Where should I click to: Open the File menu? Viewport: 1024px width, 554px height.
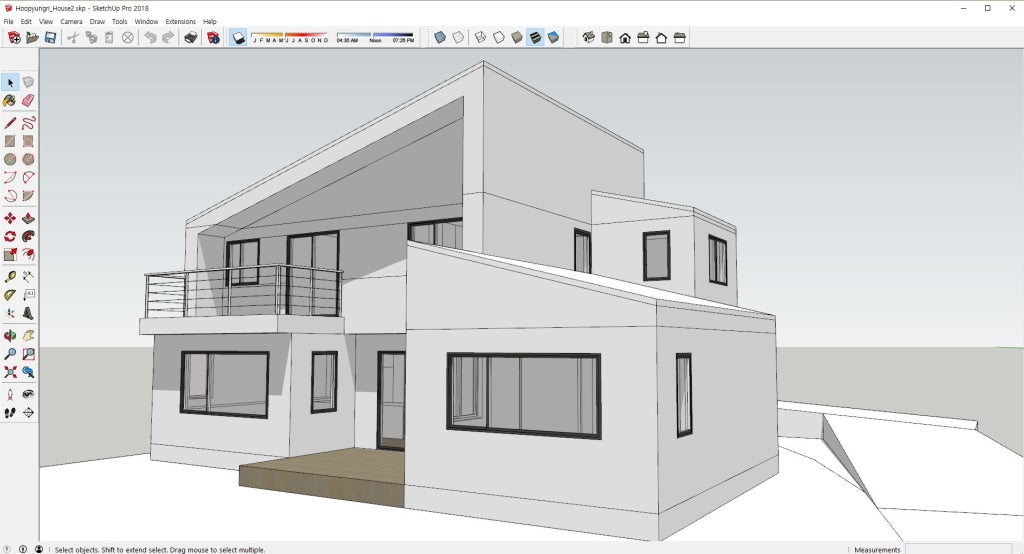pos(8,22)
